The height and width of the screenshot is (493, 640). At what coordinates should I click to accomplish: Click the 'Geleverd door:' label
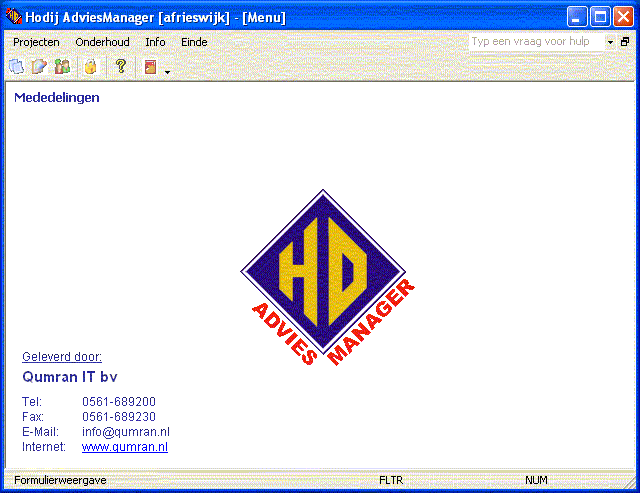(x=62, y=357)
